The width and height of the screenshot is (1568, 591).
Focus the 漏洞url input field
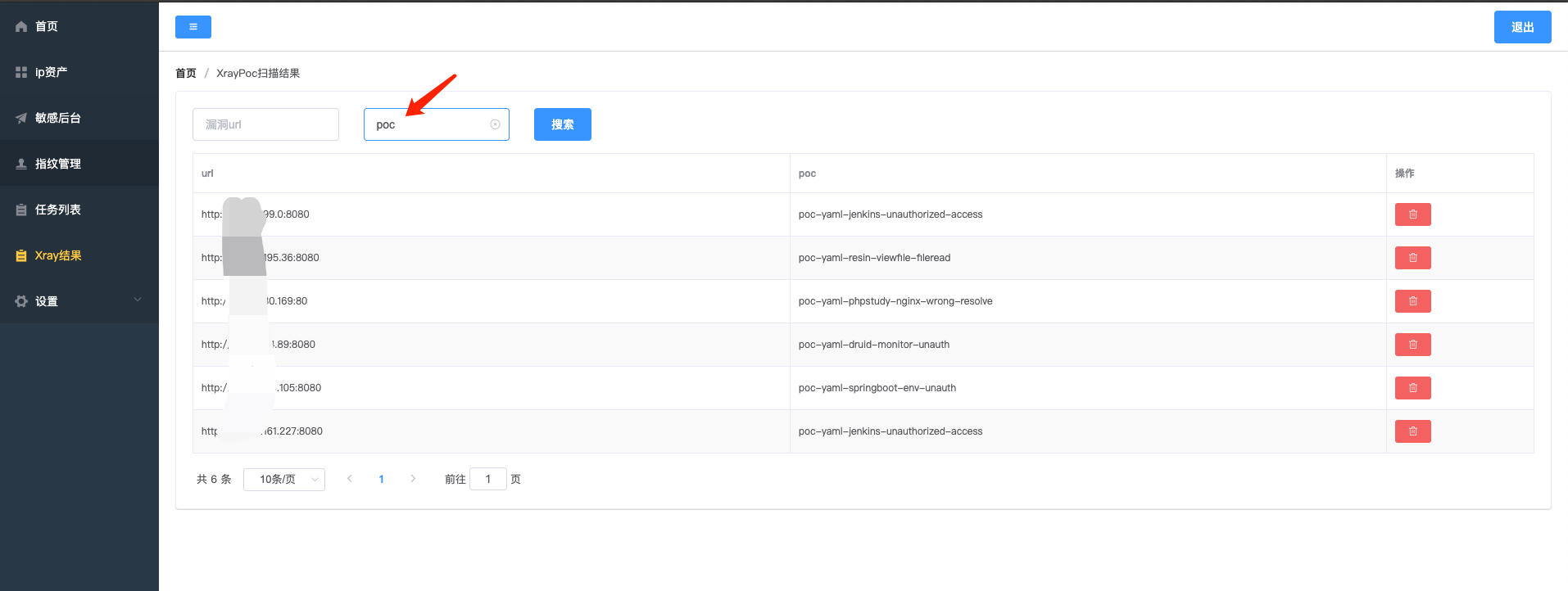(x=265, y=124)
